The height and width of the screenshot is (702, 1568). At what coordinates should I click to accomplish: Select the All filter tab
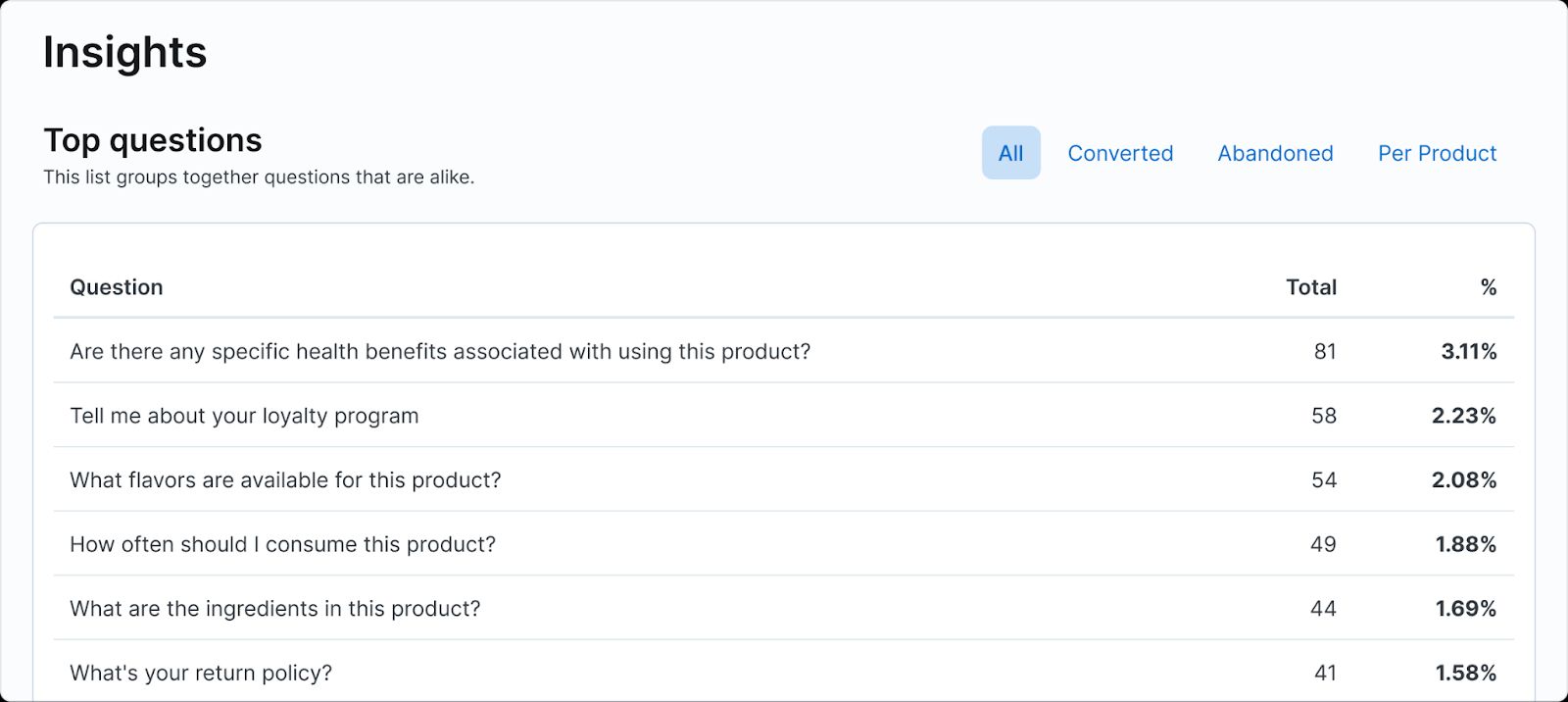pyautogui.click(x=1010, y=153)
